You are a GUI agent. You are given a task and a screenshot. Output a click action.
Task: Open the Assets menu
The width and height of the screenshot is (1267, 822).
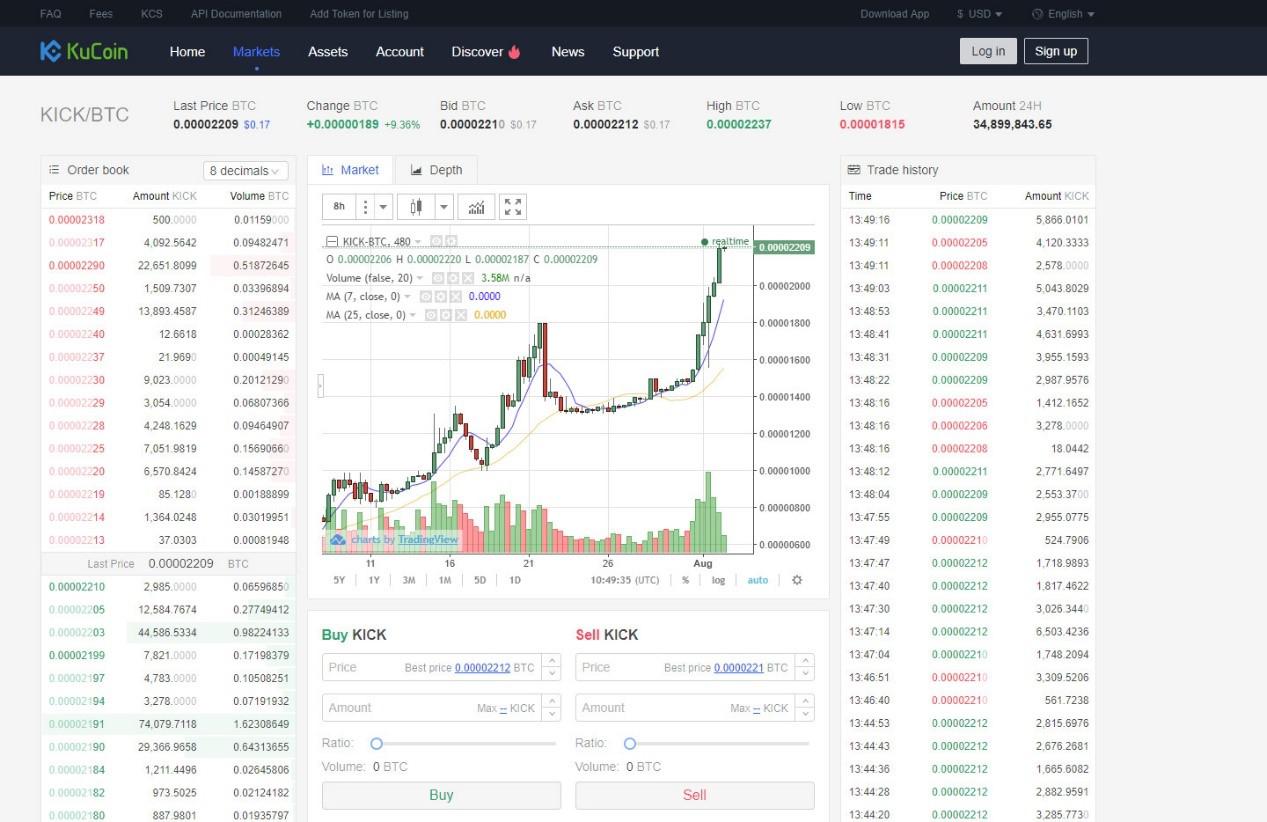click(x=328, y=52)
